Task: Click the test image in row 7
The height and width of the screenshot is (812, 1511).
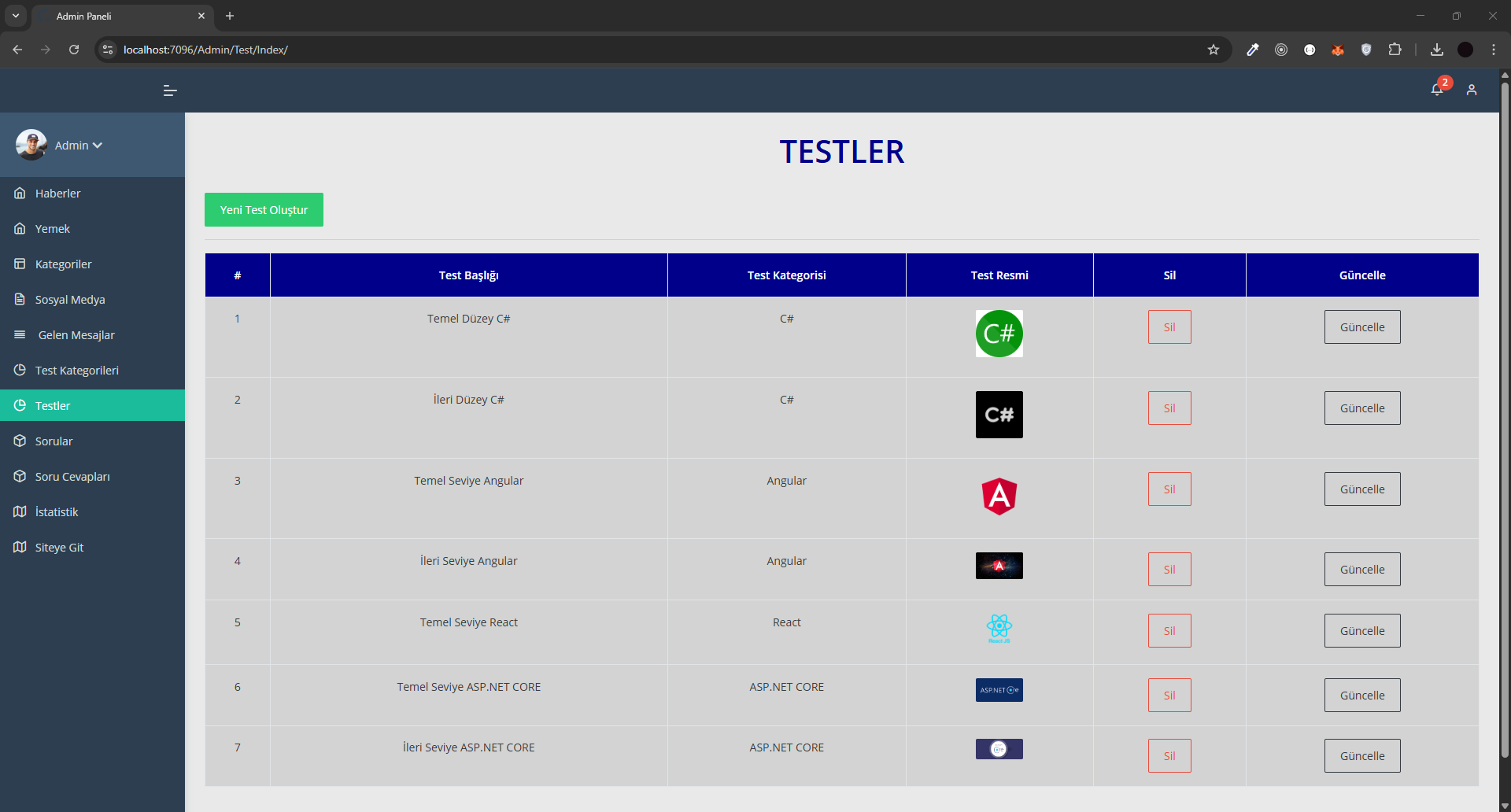Action: coord(999,749)
